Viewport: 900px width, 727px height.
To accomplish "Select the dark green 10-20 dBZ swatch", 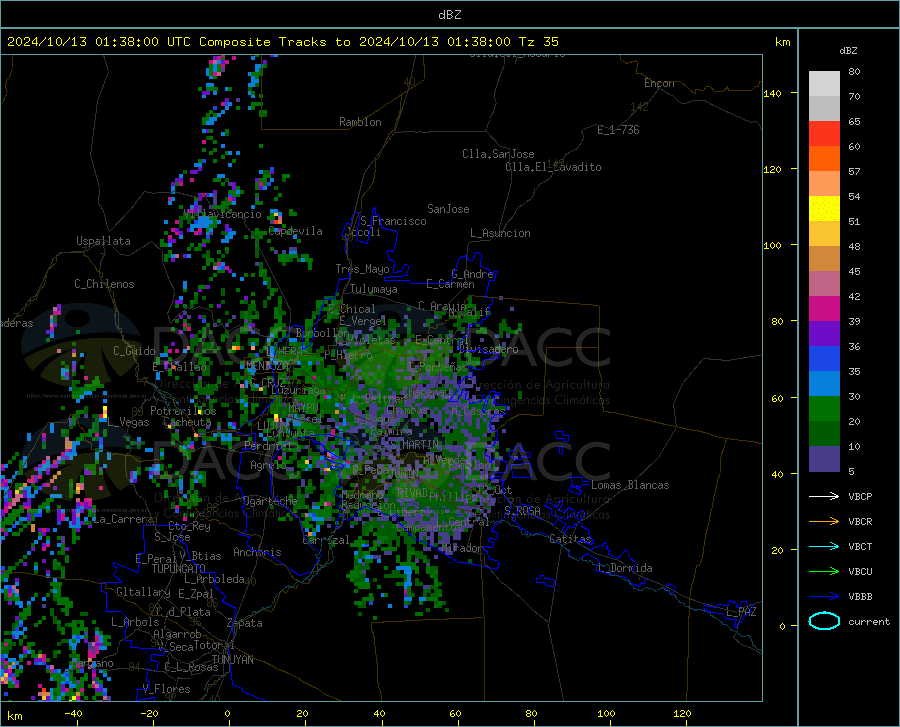I will point(824,434).
